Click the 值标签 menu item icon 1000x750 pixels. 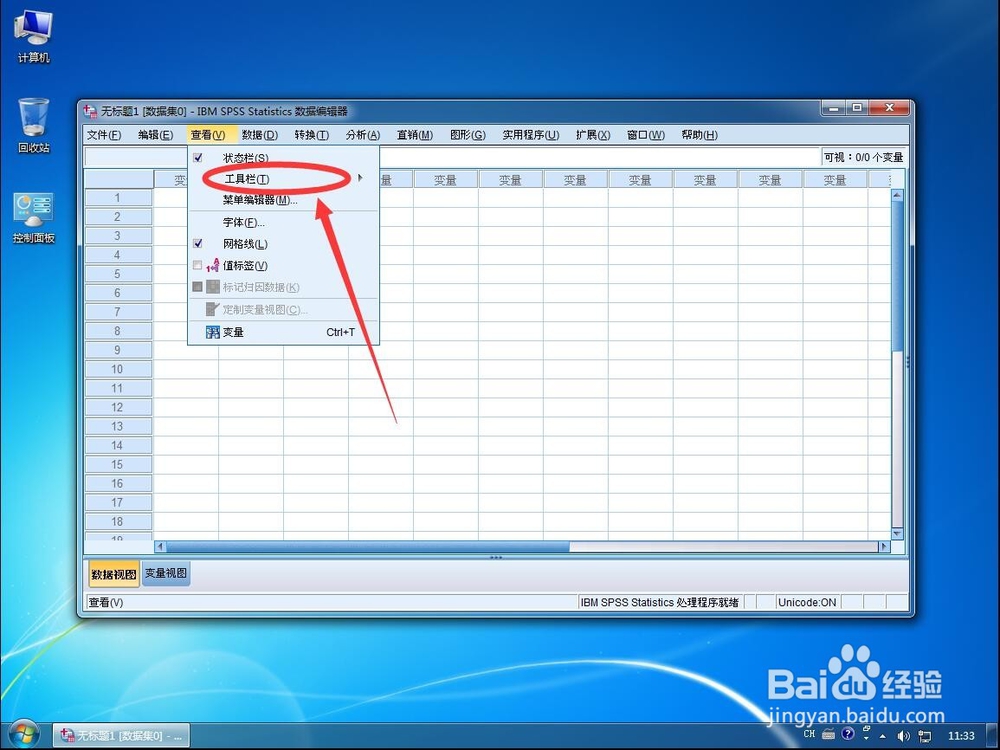(x=212, y=265)
